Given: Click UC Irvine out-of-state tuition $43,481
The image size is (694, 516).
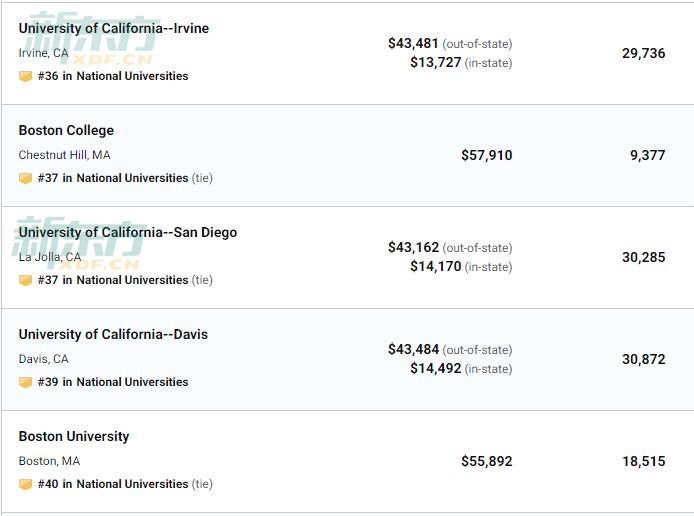Looking at the screenshot, I should [413, 43].
